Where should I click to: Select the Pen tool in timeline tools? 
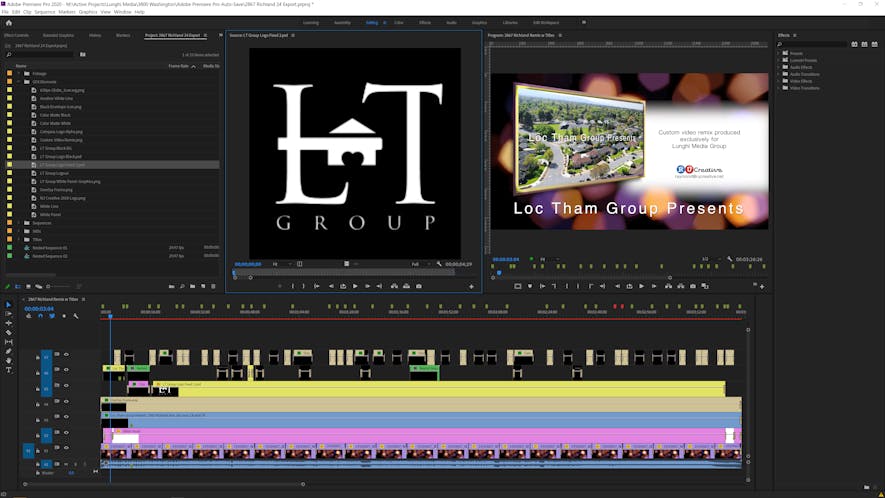9,351
